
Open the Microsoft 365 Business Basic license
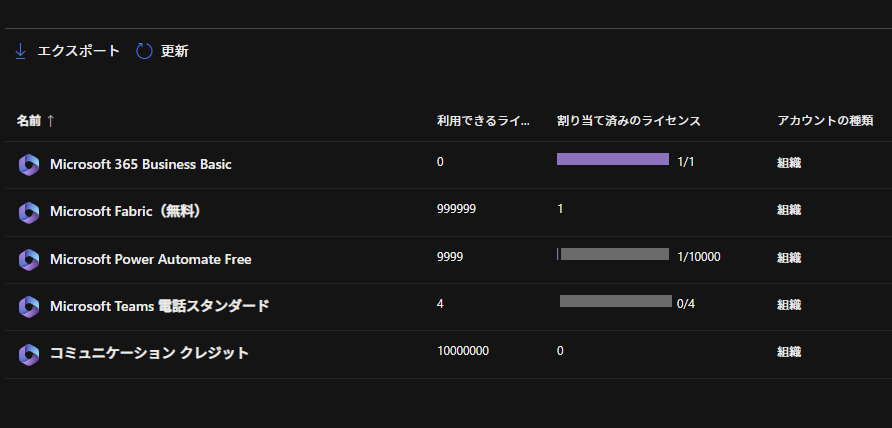coord(141,164)
